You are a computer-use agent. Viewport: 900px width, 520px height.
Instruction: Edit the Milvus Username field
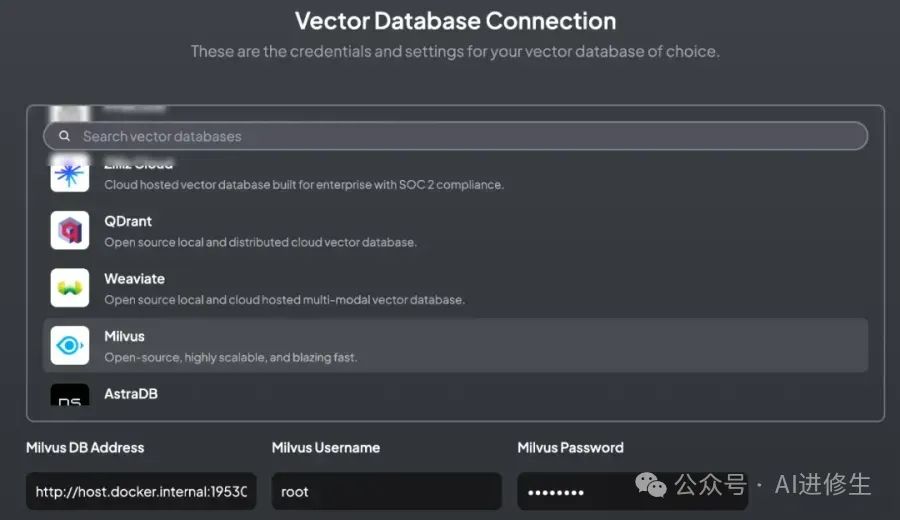[x=386, y=492]
